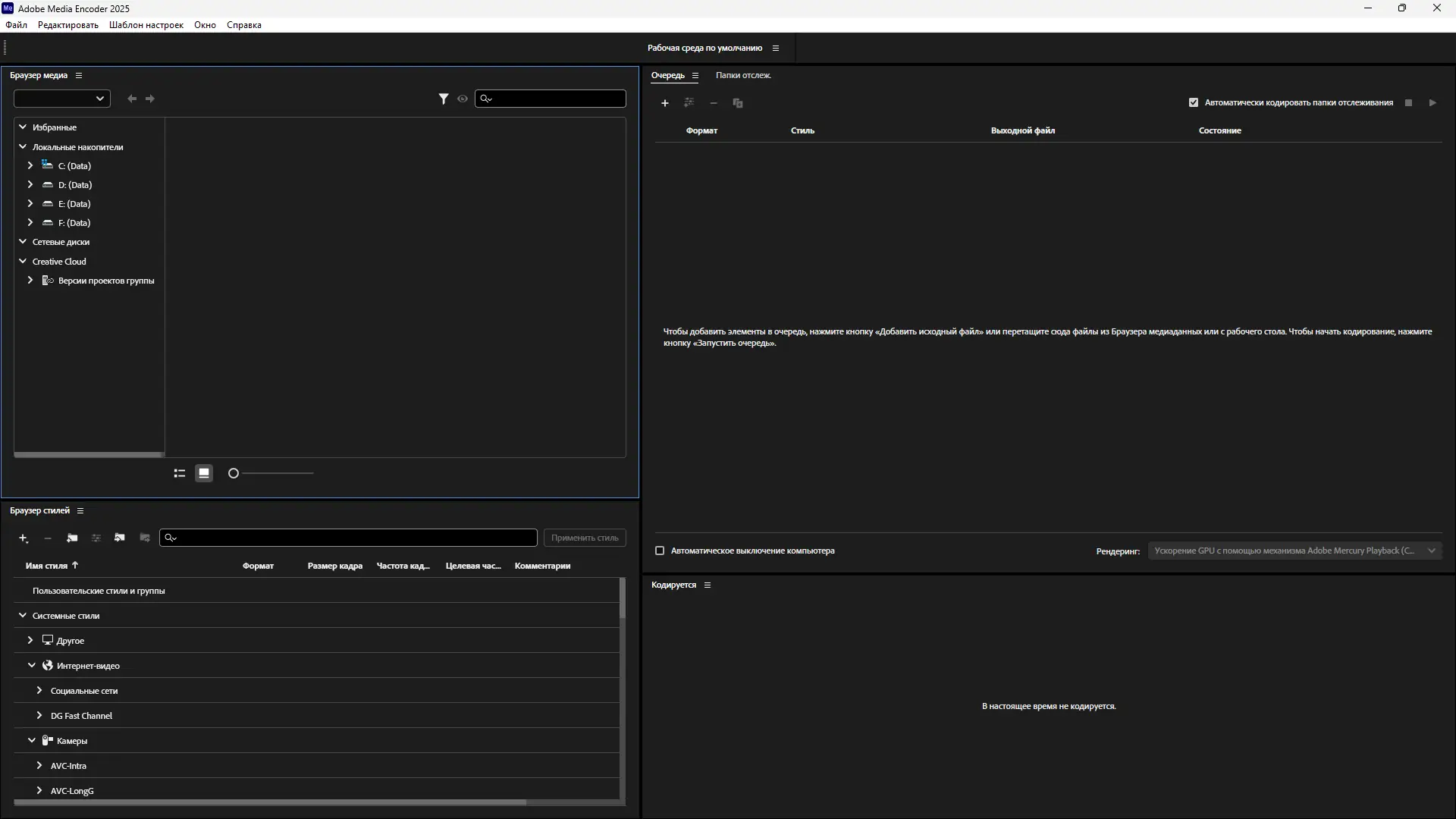
Task: Switch to the Папки отслеж. tab
Action: click(743, 75)
